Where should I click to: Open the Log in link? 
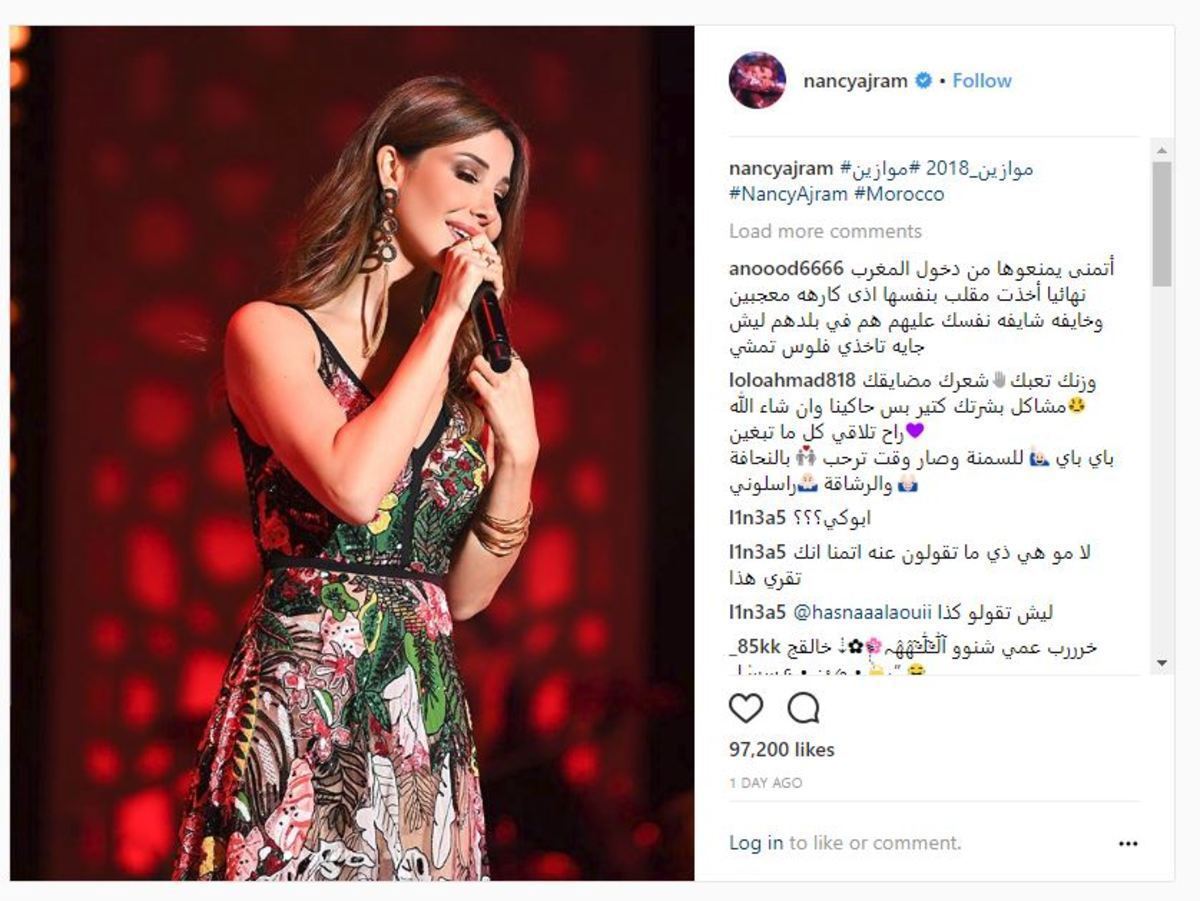point(756,843)
